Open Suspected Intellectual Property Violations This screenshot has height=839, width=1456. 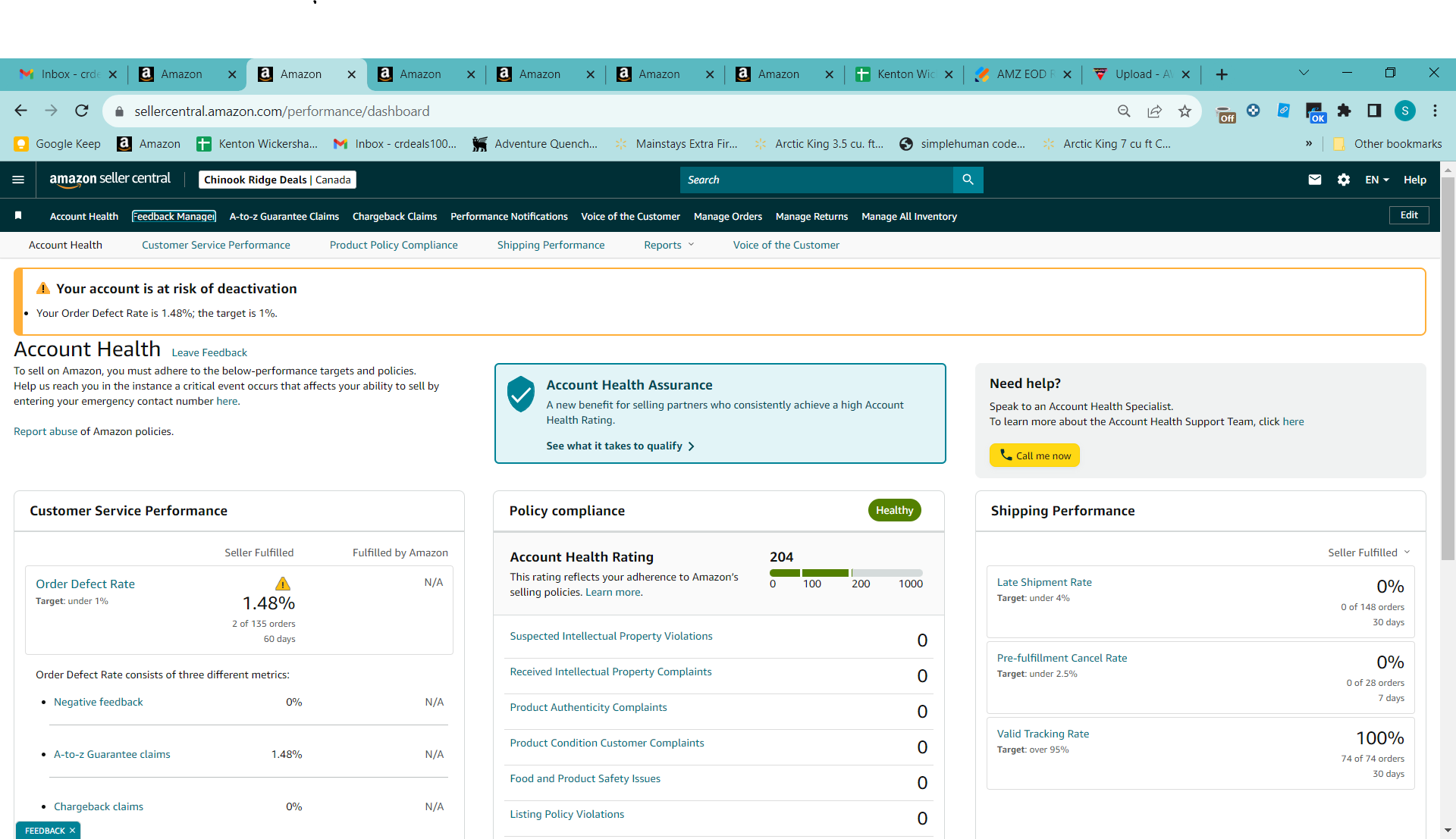611,636
